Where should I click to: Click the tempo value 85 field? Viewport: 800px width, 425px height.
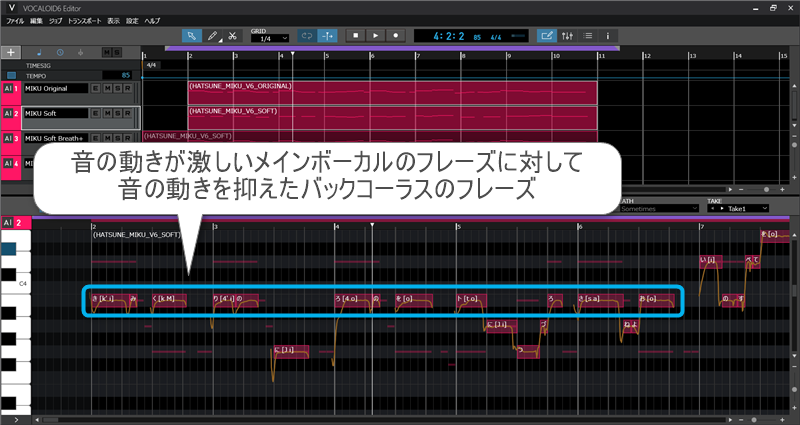coord(117,76)
